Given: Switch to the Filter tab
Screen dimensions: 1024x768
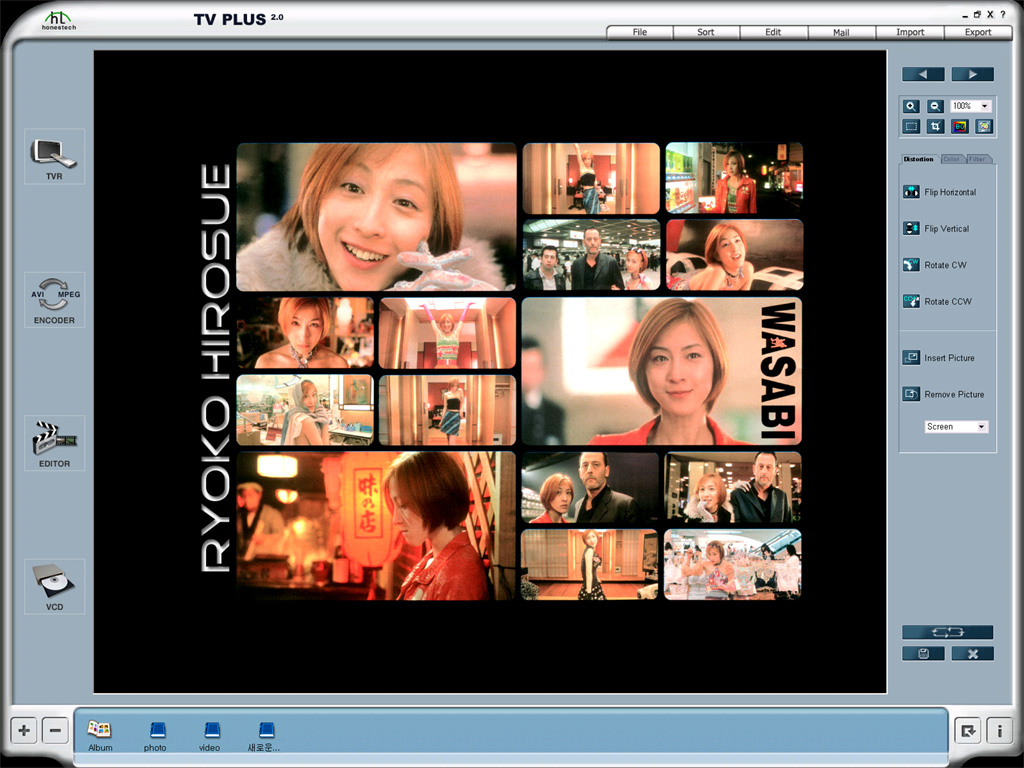Looking at the screenshot, I should point(978,159).
